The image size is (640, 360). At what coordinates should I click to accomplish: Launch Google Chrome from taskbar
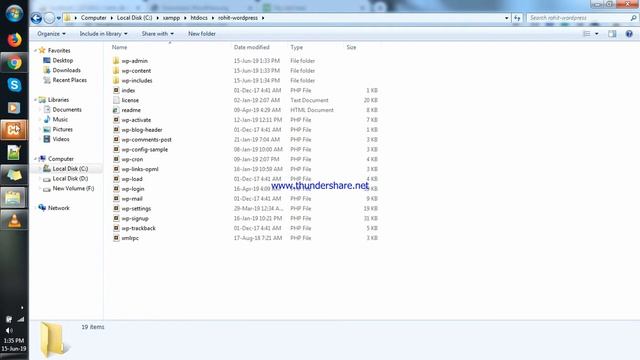click(x=14, y=62)
